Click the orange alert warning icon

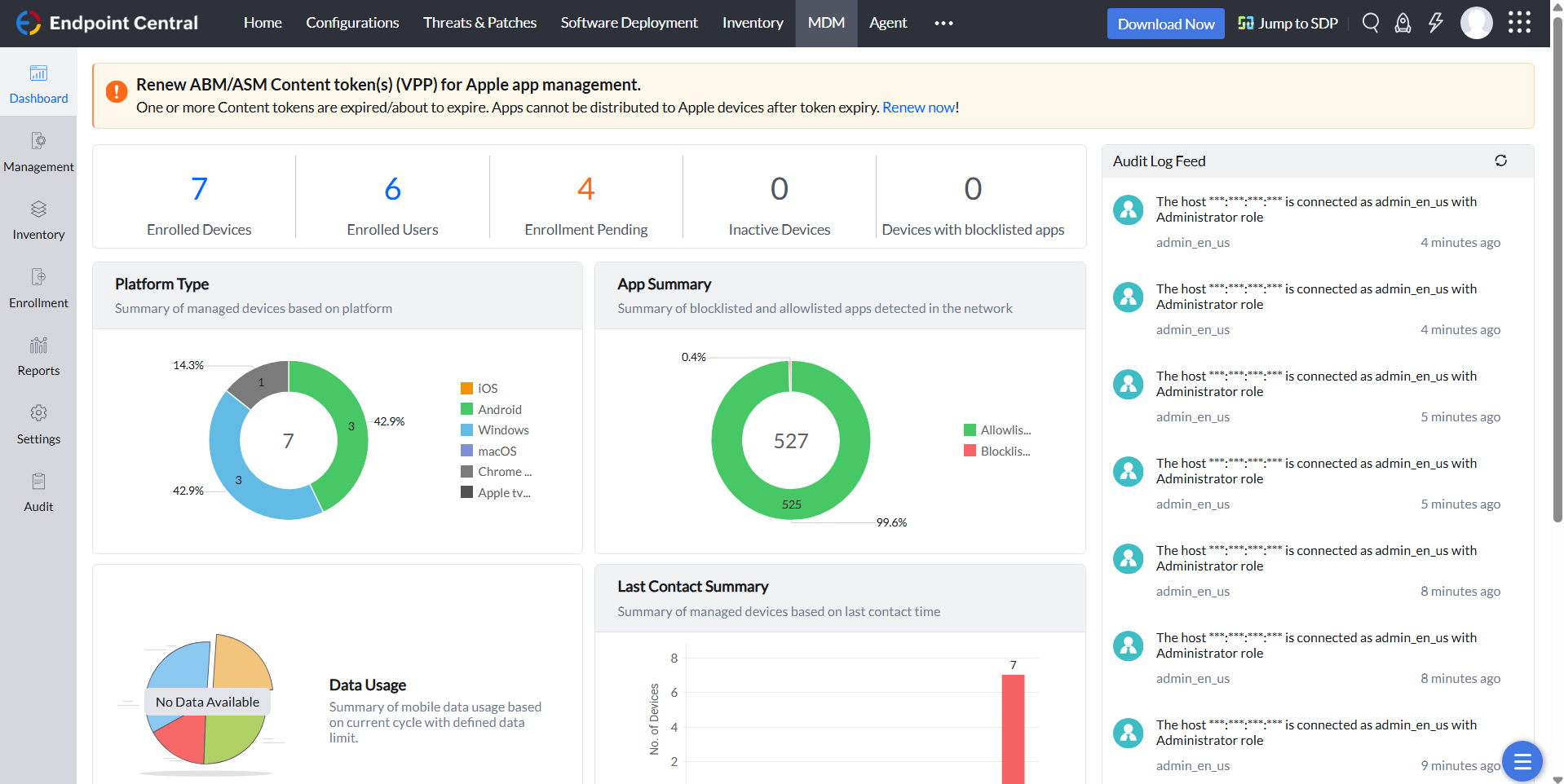tap(117, 91)
